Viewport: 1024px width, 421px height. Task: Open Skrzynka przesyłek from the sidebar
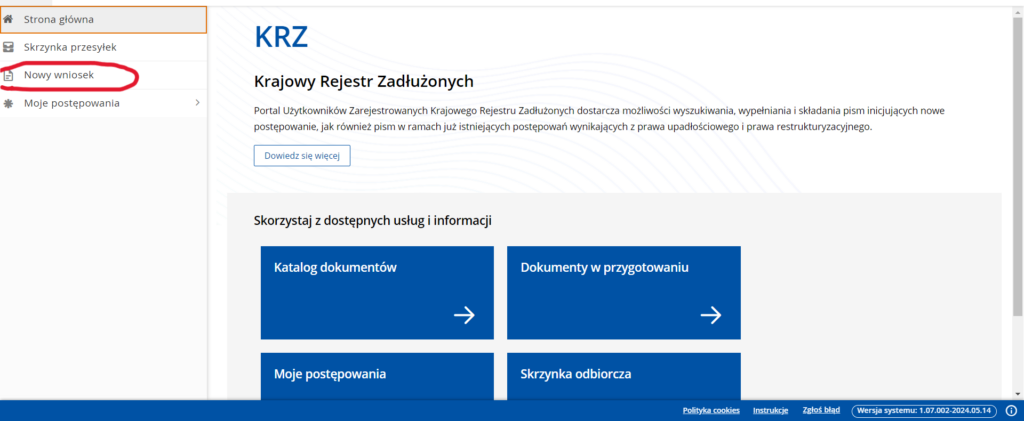(70, 47)
